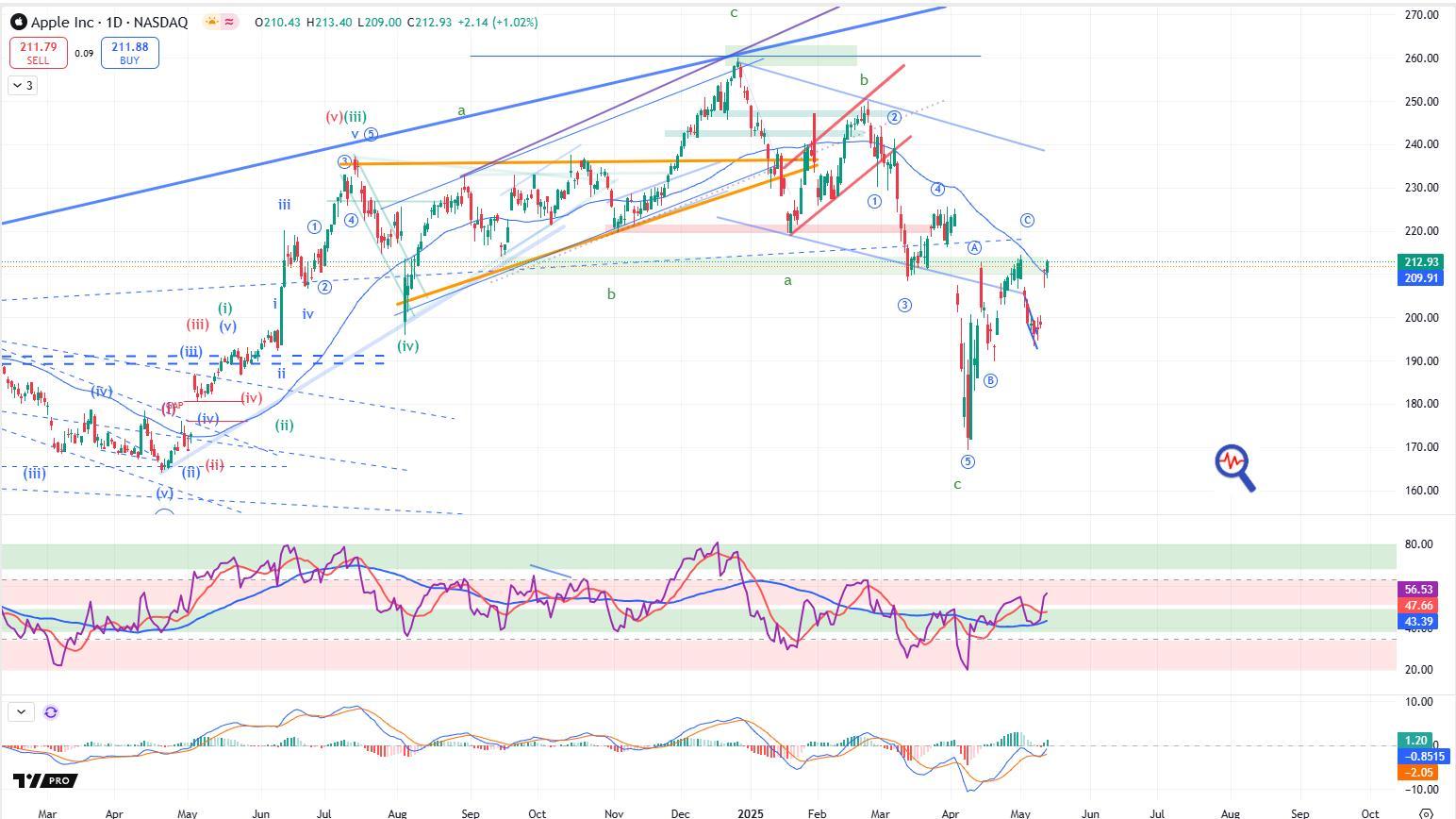Click the (v)(iii) wave label near July
The width and height of the screenshot is (1456, 819).
346,117
